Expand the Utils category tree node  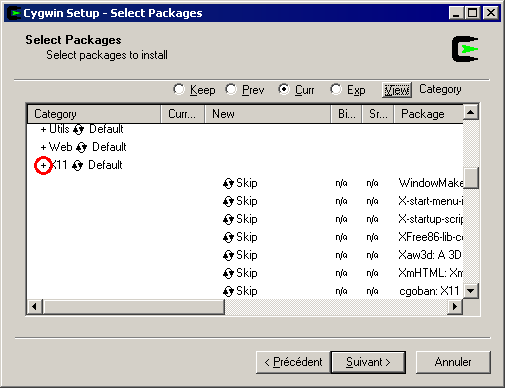pos(43,129)
